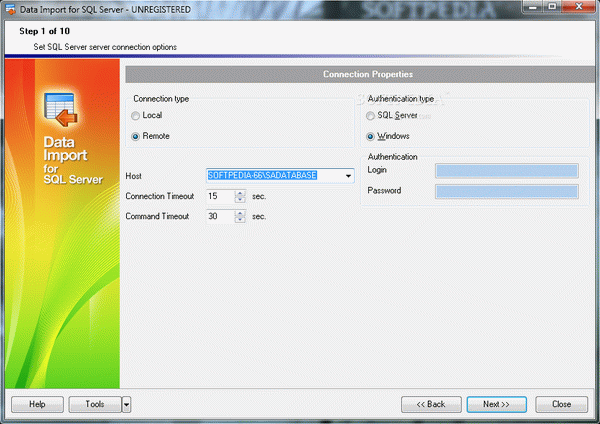
Task: Focus the Login input field
Action: (x=507, y=171)
